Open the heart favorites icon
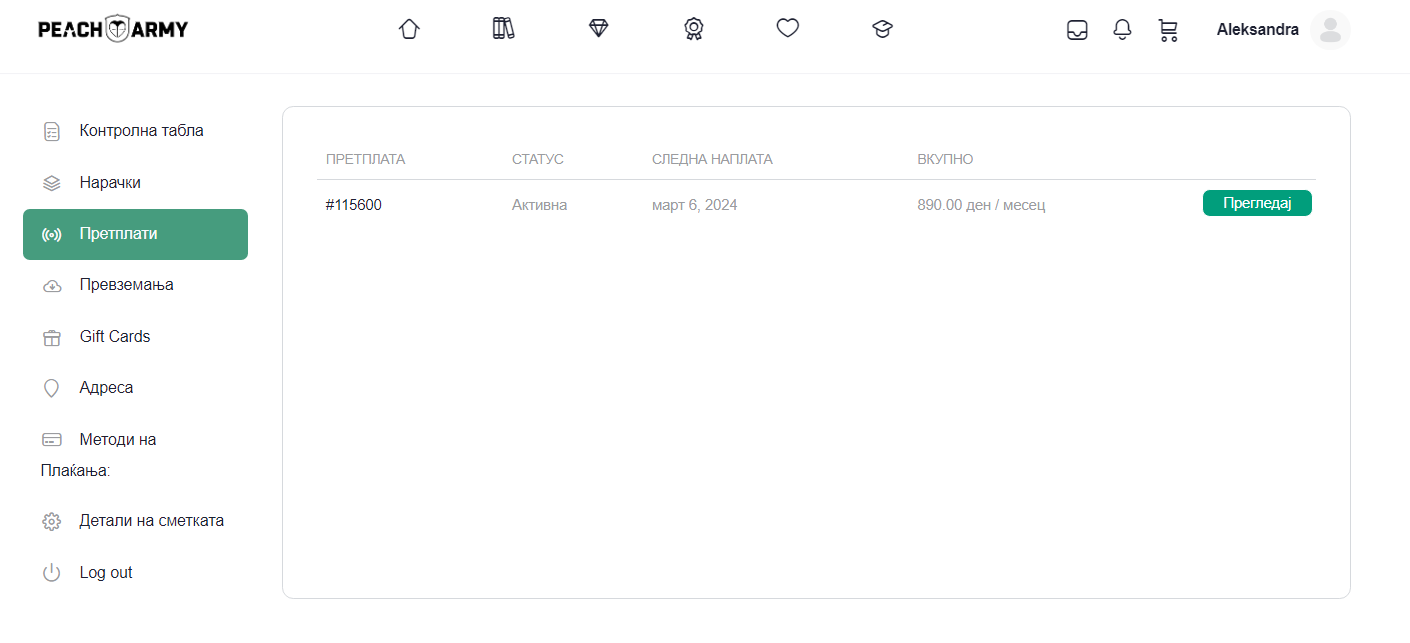Viewport: 1410px width, 643px height. coord(788,29)
